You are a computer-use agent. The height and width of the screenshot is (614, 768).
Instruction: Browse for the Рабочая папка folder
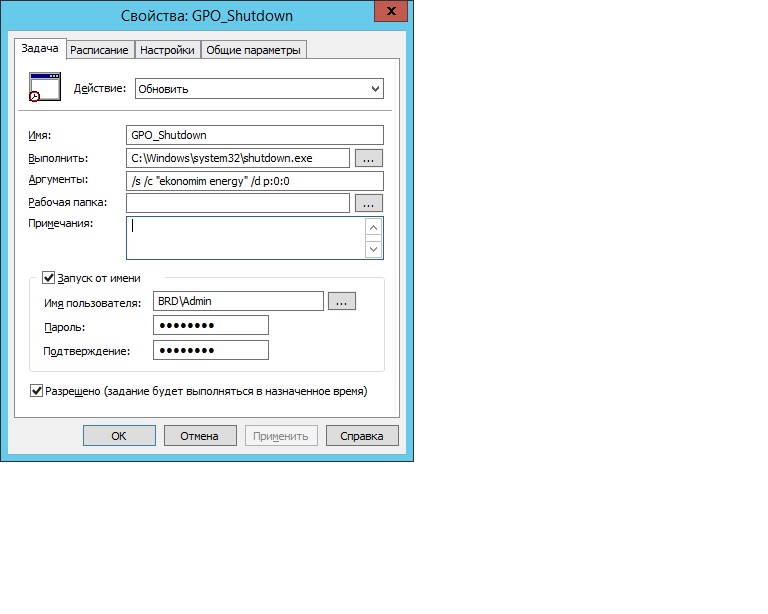[369, 203]
